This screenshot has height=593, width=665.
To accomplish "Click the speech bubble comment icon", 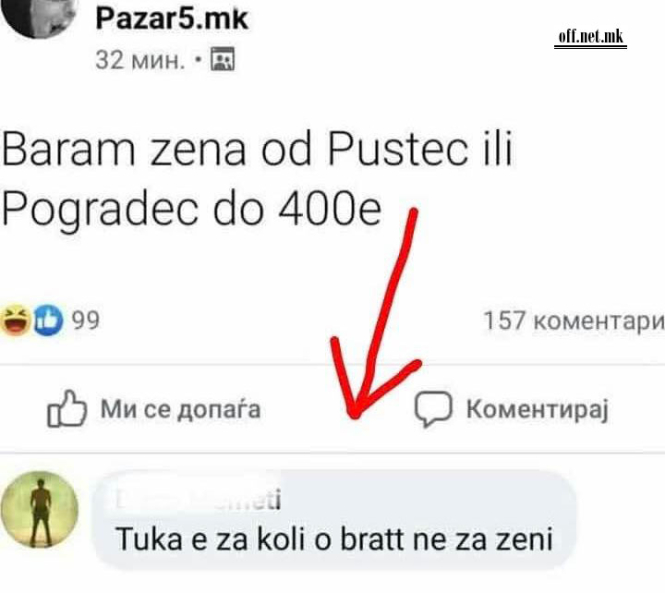I will click(433, 409).
